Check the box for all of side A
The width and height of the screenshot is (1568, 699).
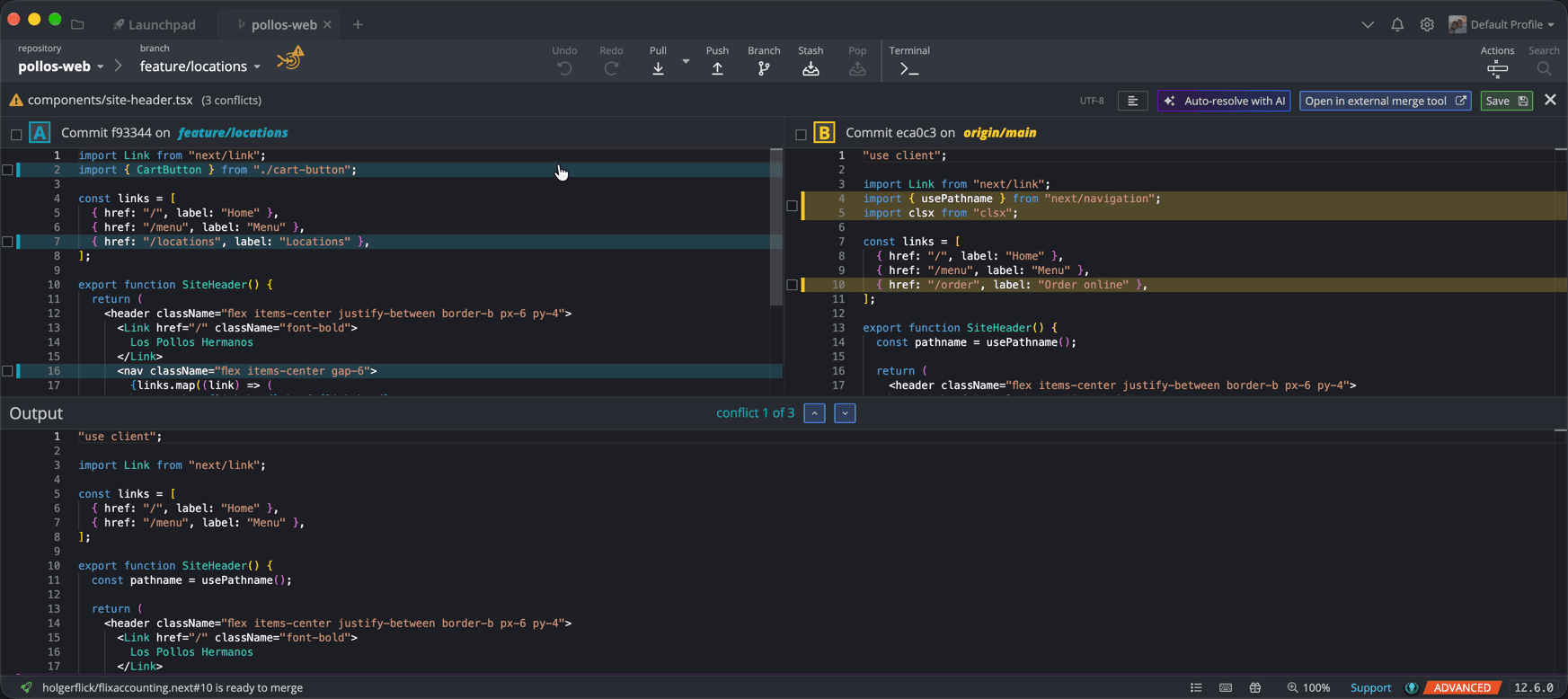coord(16,134)
